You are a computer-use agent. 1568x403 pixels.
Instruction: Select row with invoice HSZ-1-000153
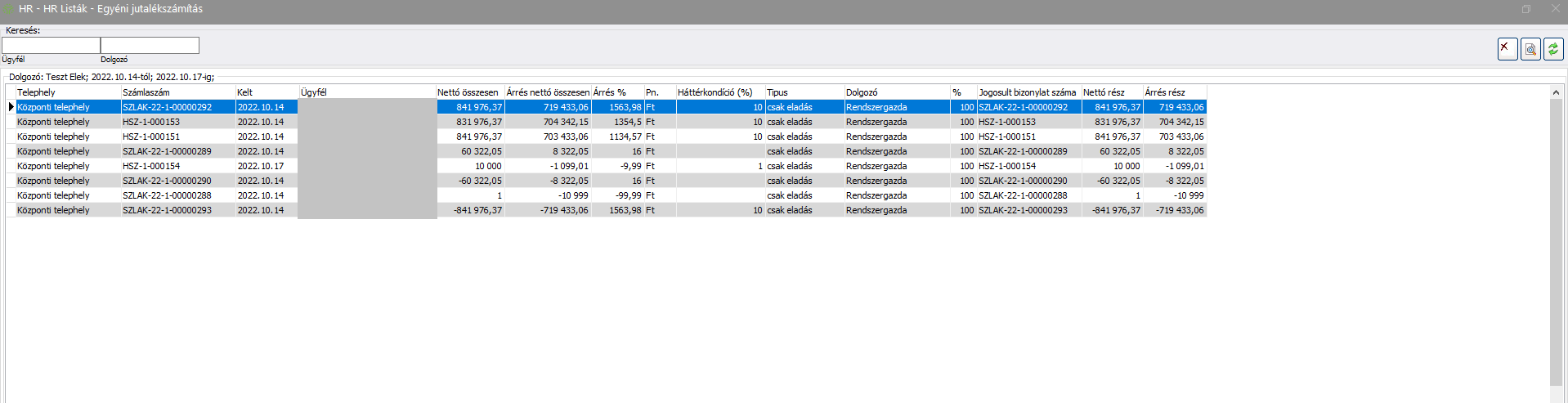click(x=151, y=122)
